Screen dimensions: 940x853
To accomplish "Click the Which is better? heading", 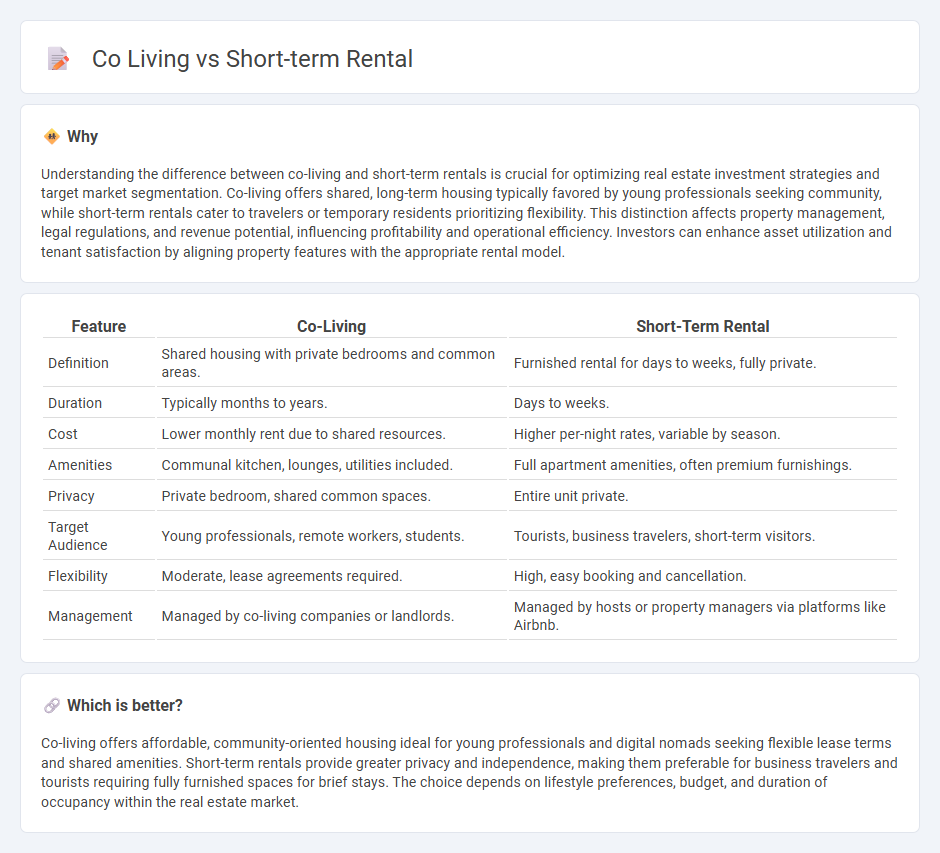I will pyautogui.click(x=125, y=706).
